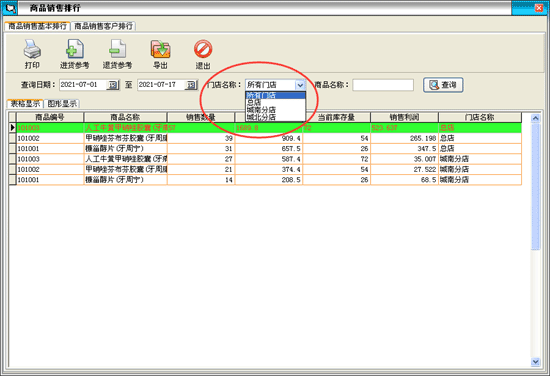
Task: Click the 查询 search button
Action: [443, 85]
